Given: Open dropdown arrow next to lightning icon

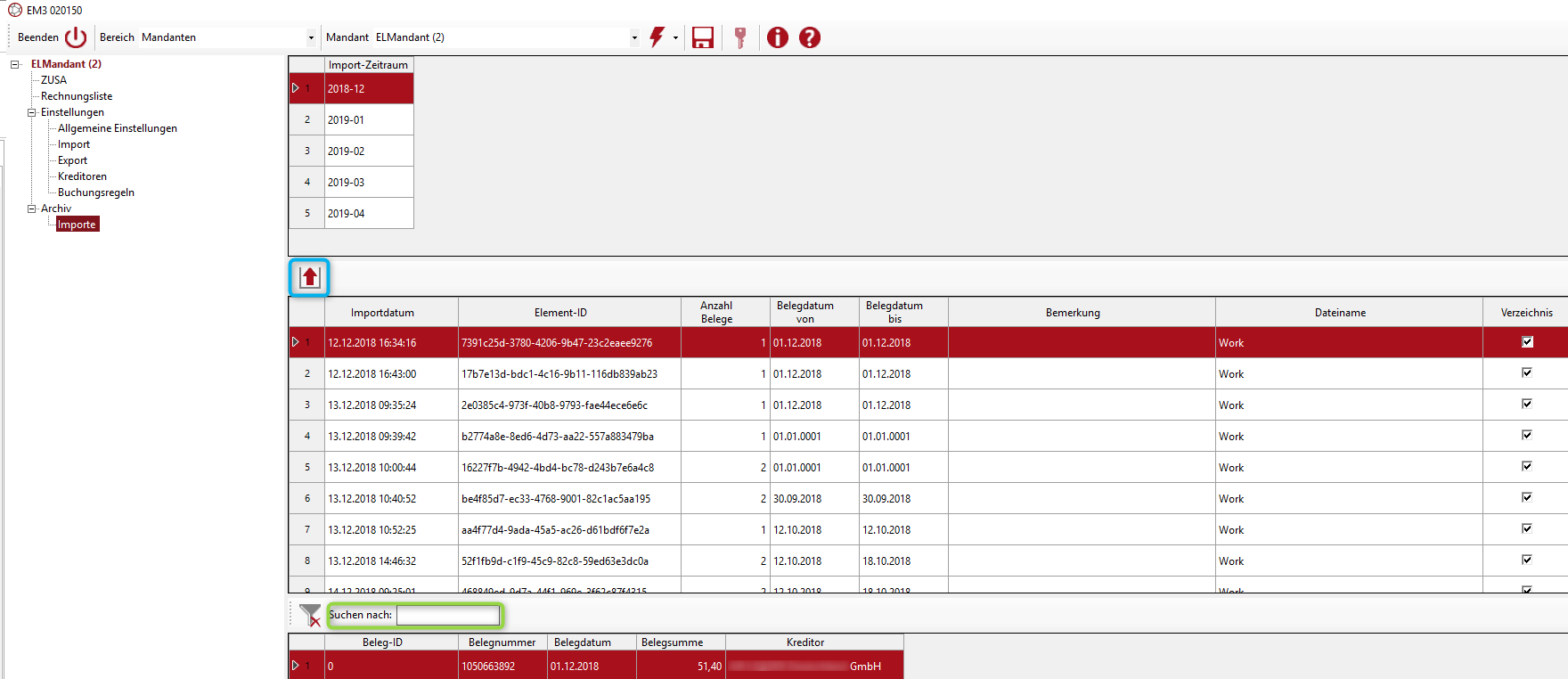Looking at the screenshot, I should tap(675, 37).
